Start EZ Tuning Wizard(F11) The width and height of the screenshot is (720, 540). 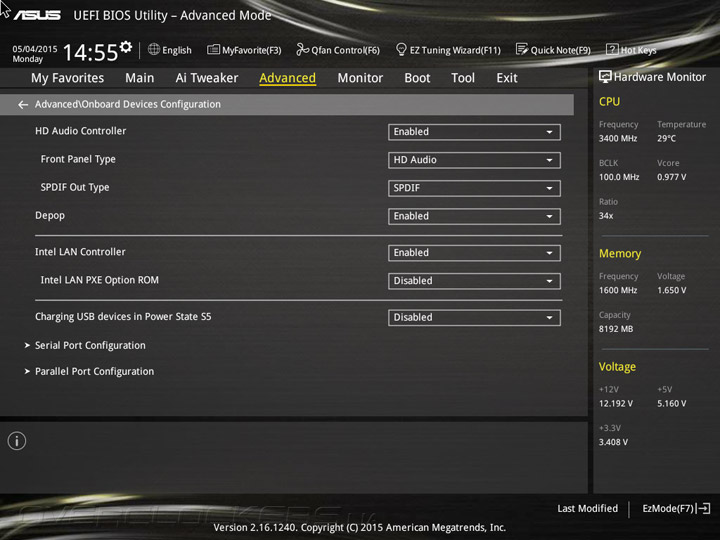pyautogui.click(x=455, y=50)
